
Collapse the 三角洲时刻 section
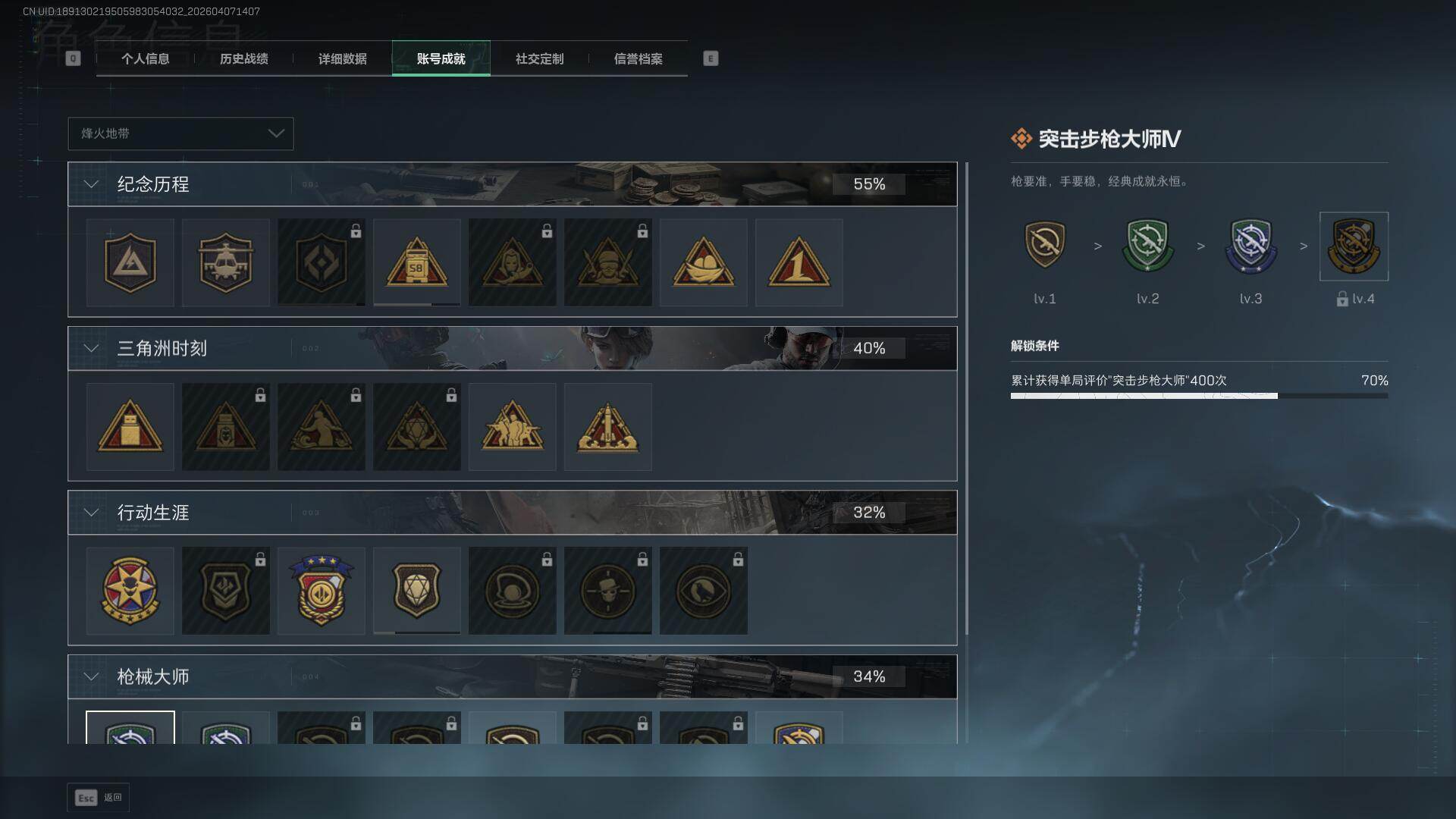click(91, 348)
